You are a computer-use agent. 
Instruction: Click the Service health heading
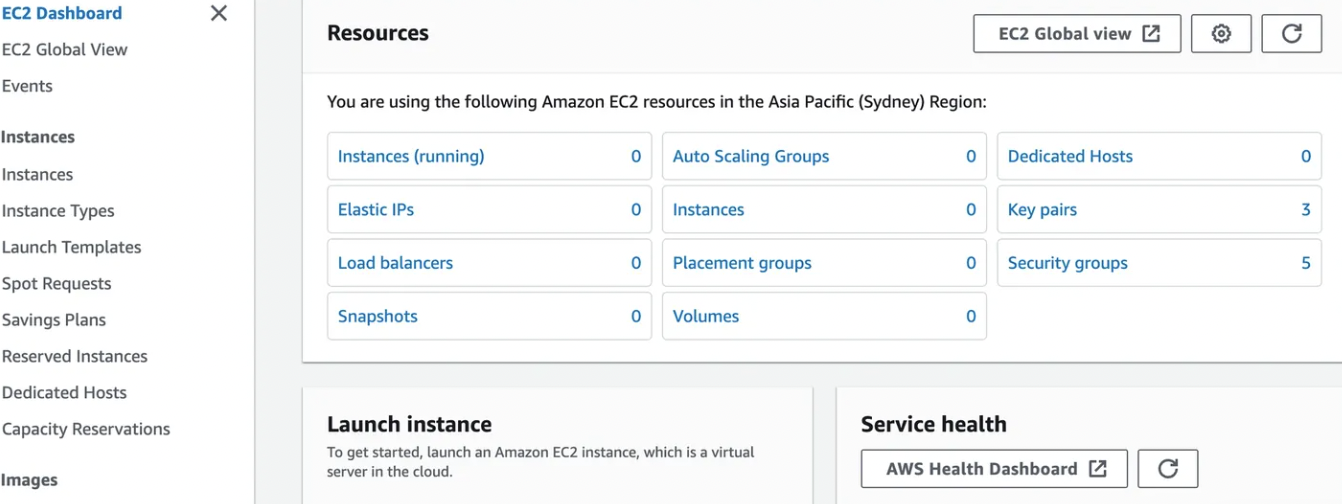934,424
